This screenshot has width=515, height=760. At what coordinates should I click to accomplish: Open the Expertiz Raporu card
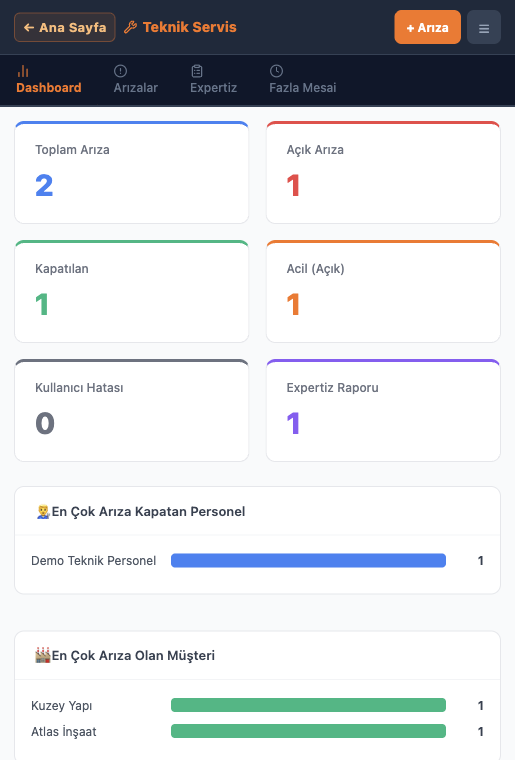[383, 411]
